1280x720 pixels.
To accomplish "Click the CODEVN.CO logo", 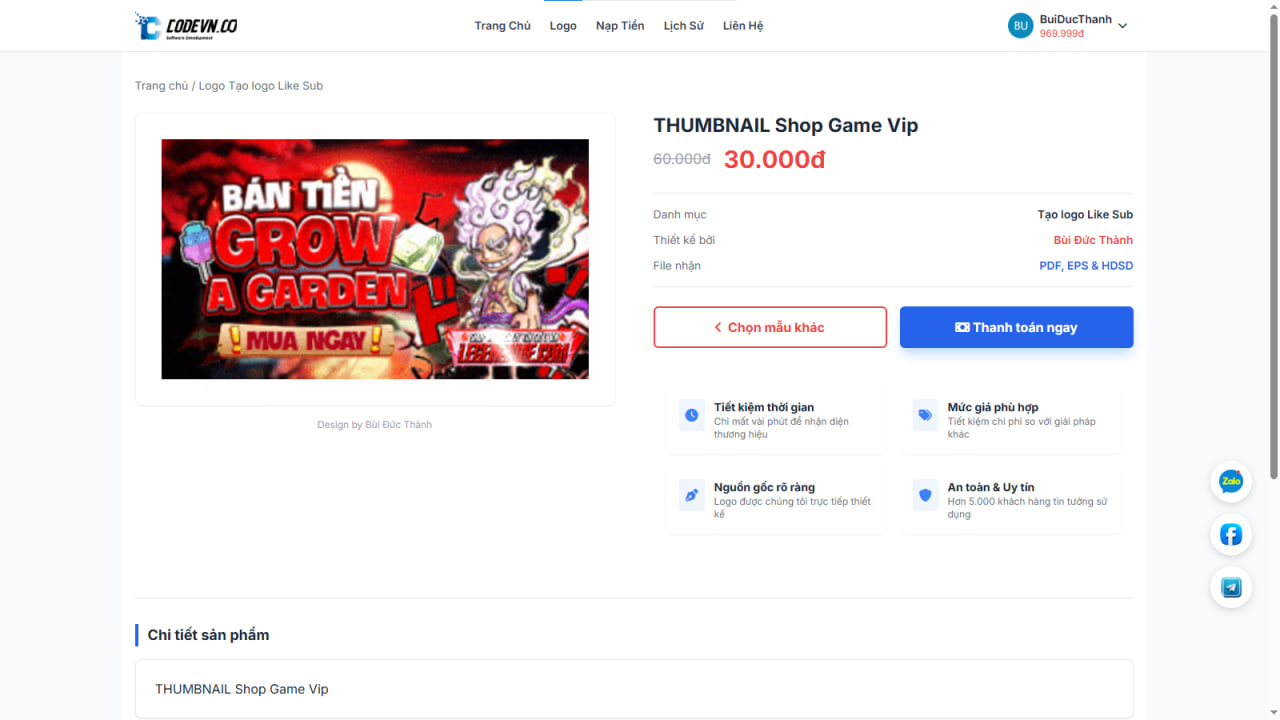I will 187,26.
